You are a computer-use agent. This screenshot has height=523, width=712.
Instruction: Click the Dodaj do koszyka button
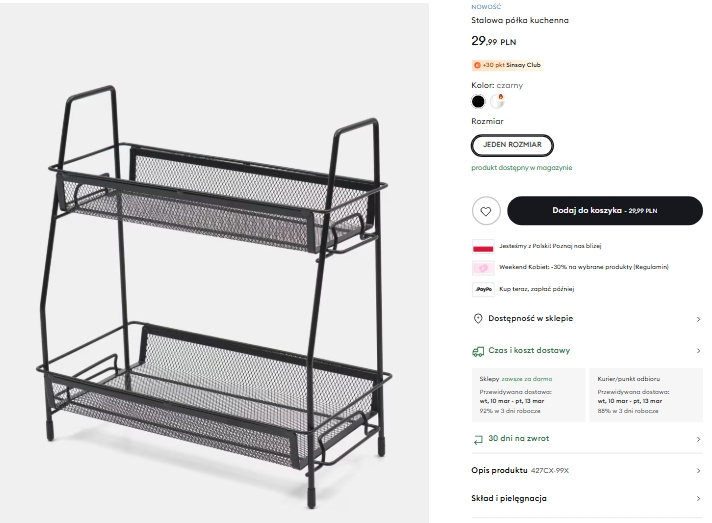[x=603, y=211]
